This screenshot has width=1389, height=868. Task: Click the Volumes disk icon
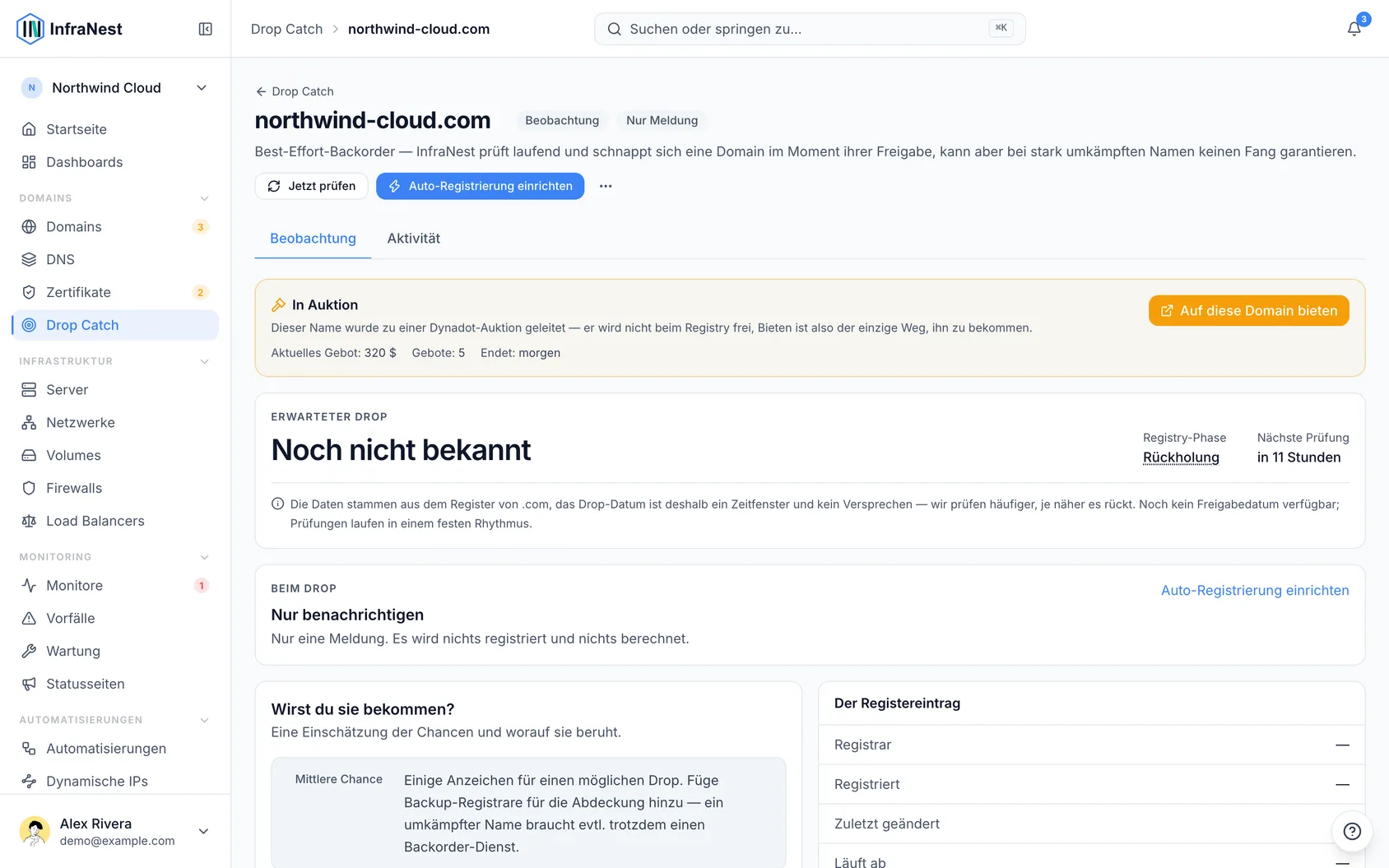pyautogui.click(x=29, y=455)
